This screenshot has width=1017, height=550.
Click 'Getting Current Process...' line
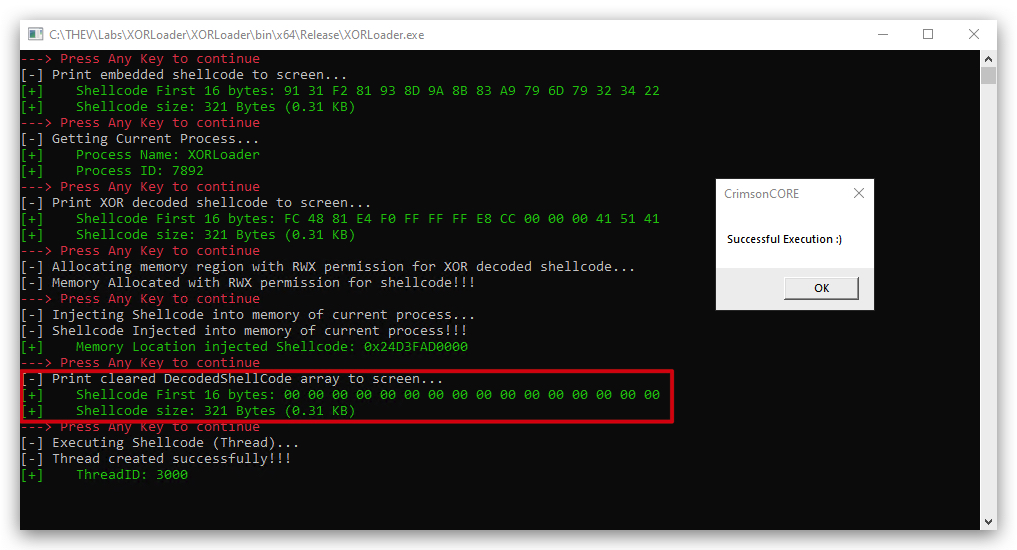click(x=139, y=139)
